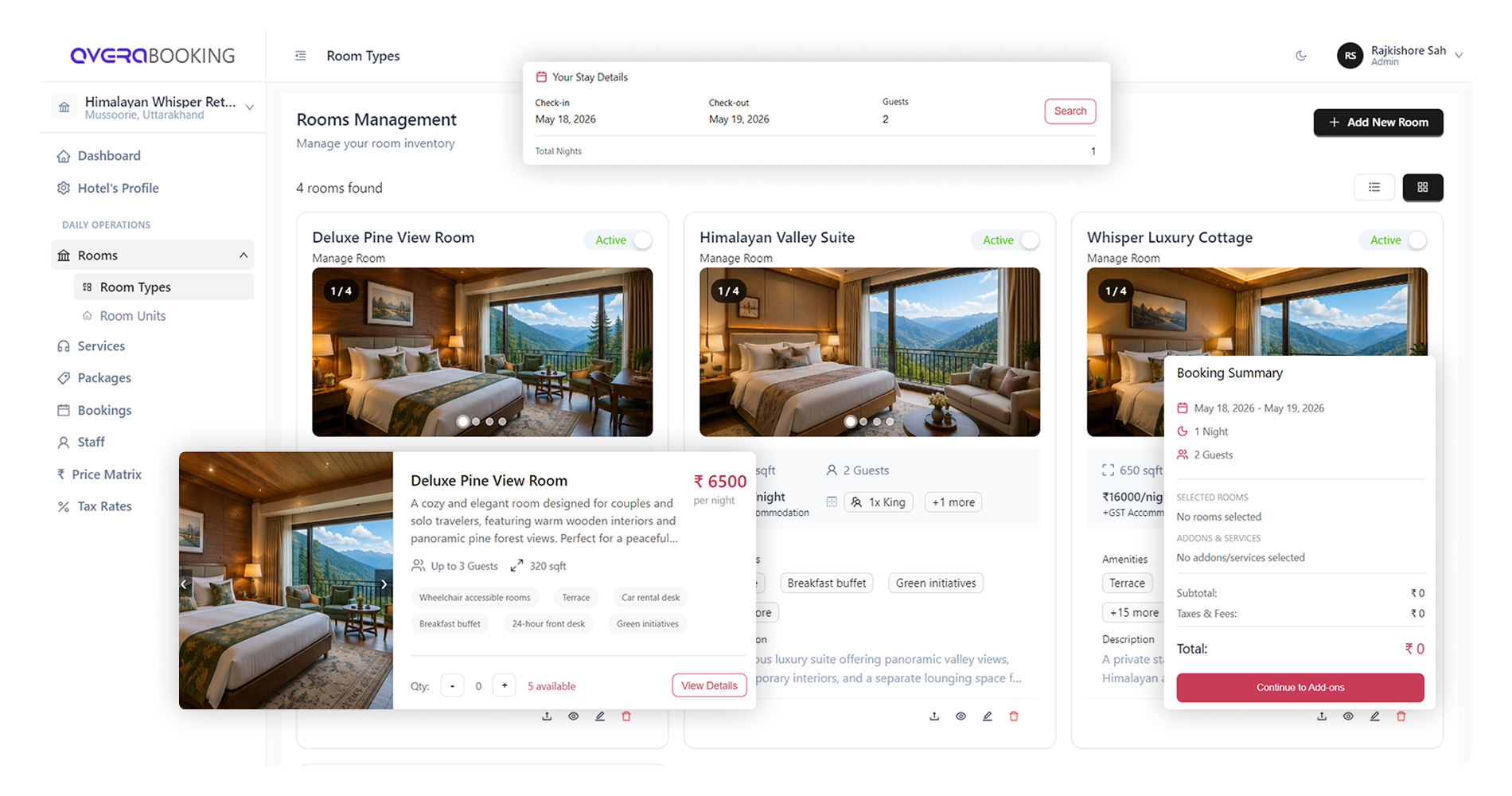This screenshot has height=796, width=1512.
Task: Select last carousel dot on Himalayan Valley Suite image
Action: pyautogui.click(x=890, y=422)
